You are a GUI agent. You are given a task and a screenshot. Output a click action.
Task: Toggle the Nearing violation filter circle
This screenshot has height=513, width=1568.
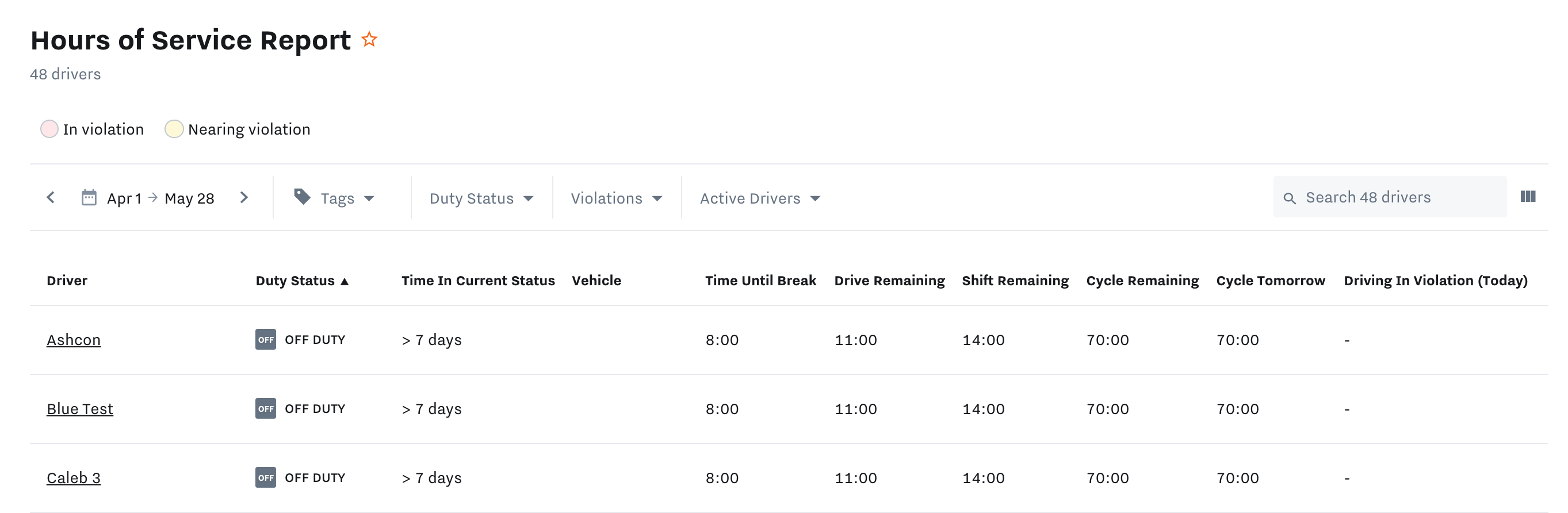[174, 129]
